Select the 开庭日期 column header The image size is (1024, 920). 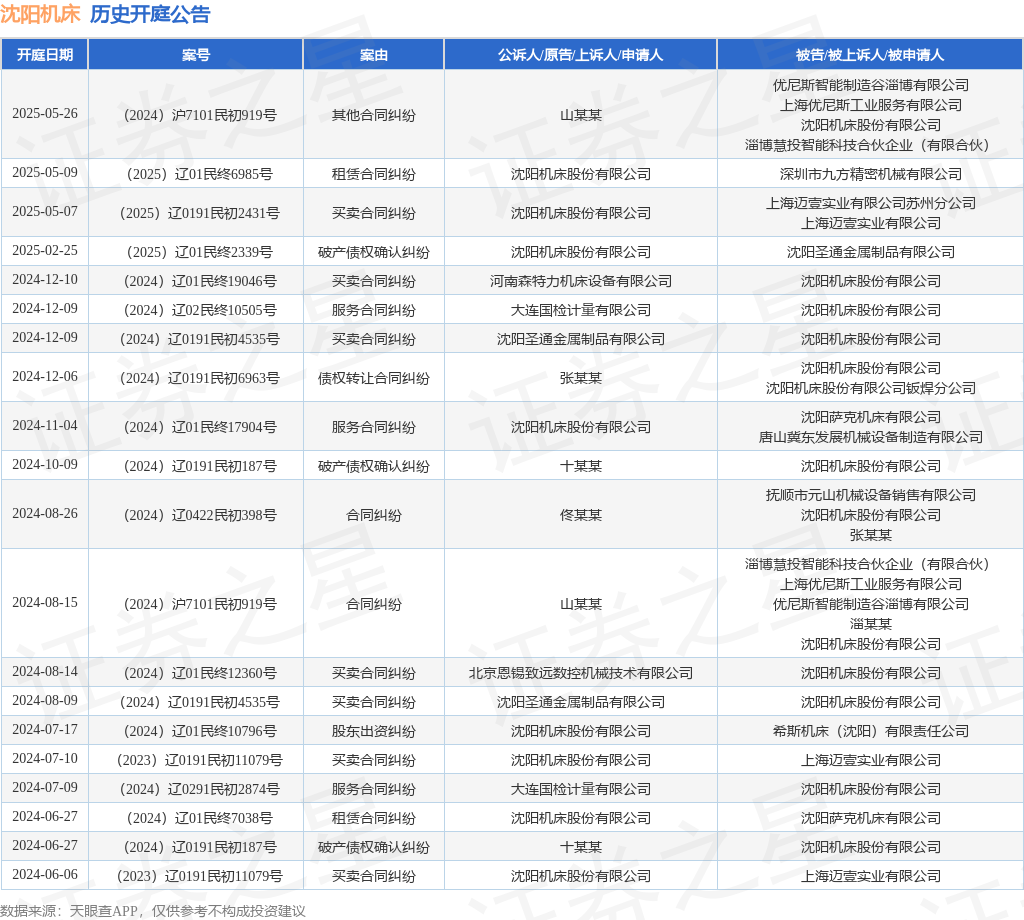[44, 55]
